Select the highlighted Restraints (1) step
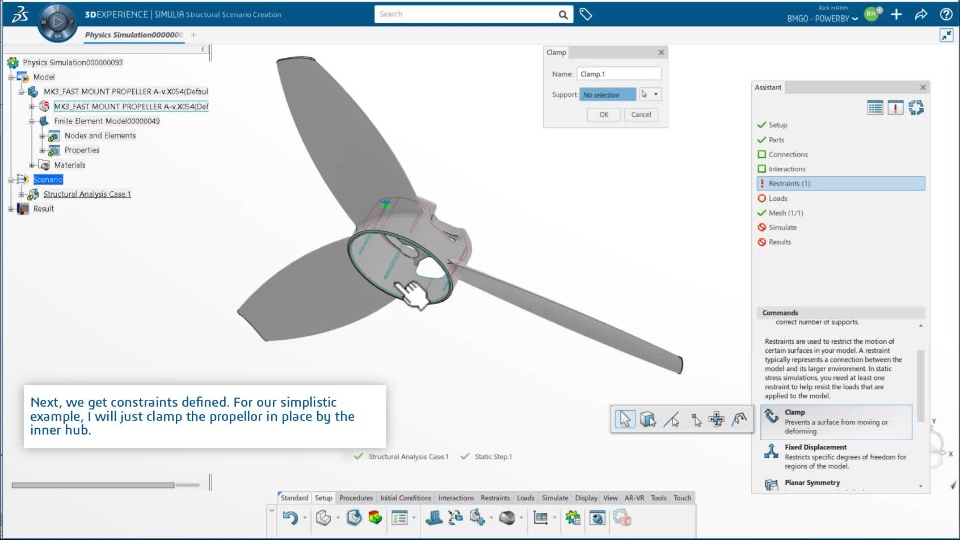960x540 pixels. pyautogui.click(x=841, y=183)
